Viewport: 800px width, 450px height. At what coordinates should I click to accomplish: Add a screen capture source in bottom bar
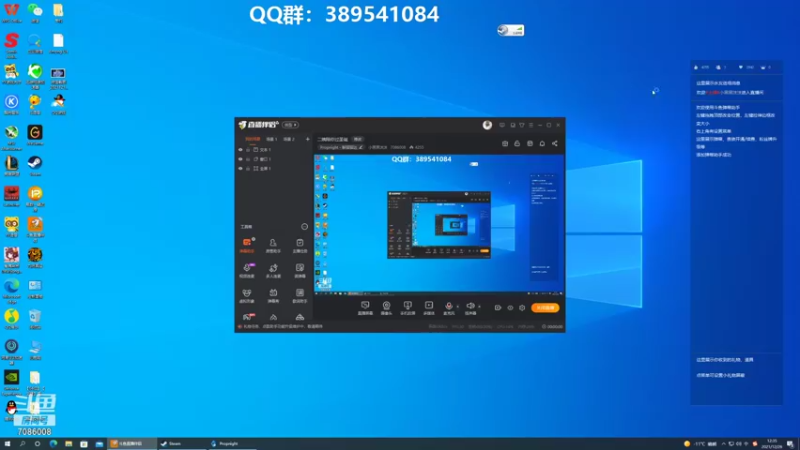365,308
